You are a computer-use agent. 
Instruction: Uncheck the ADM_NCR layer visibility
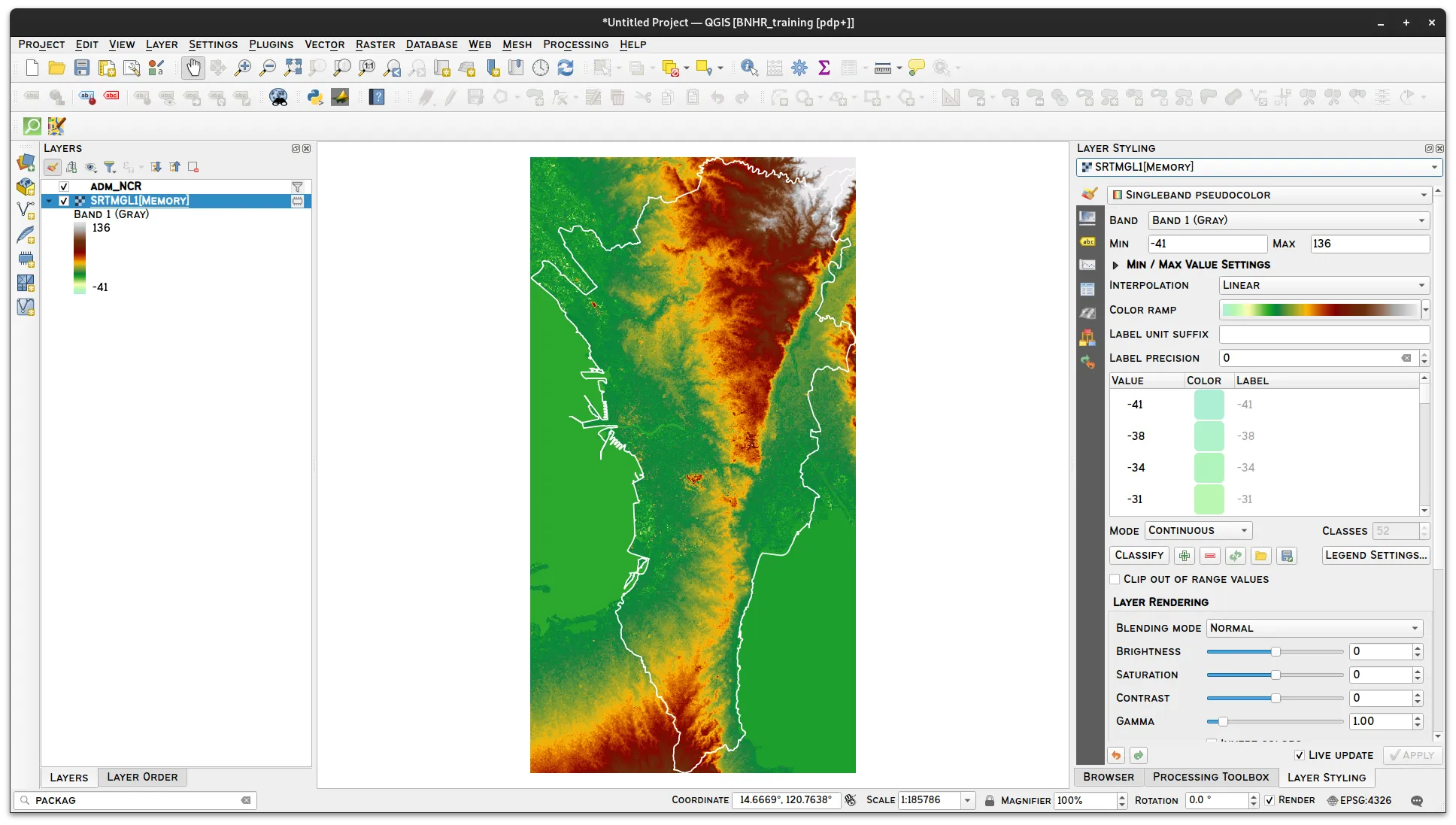(x=64, y=186)
